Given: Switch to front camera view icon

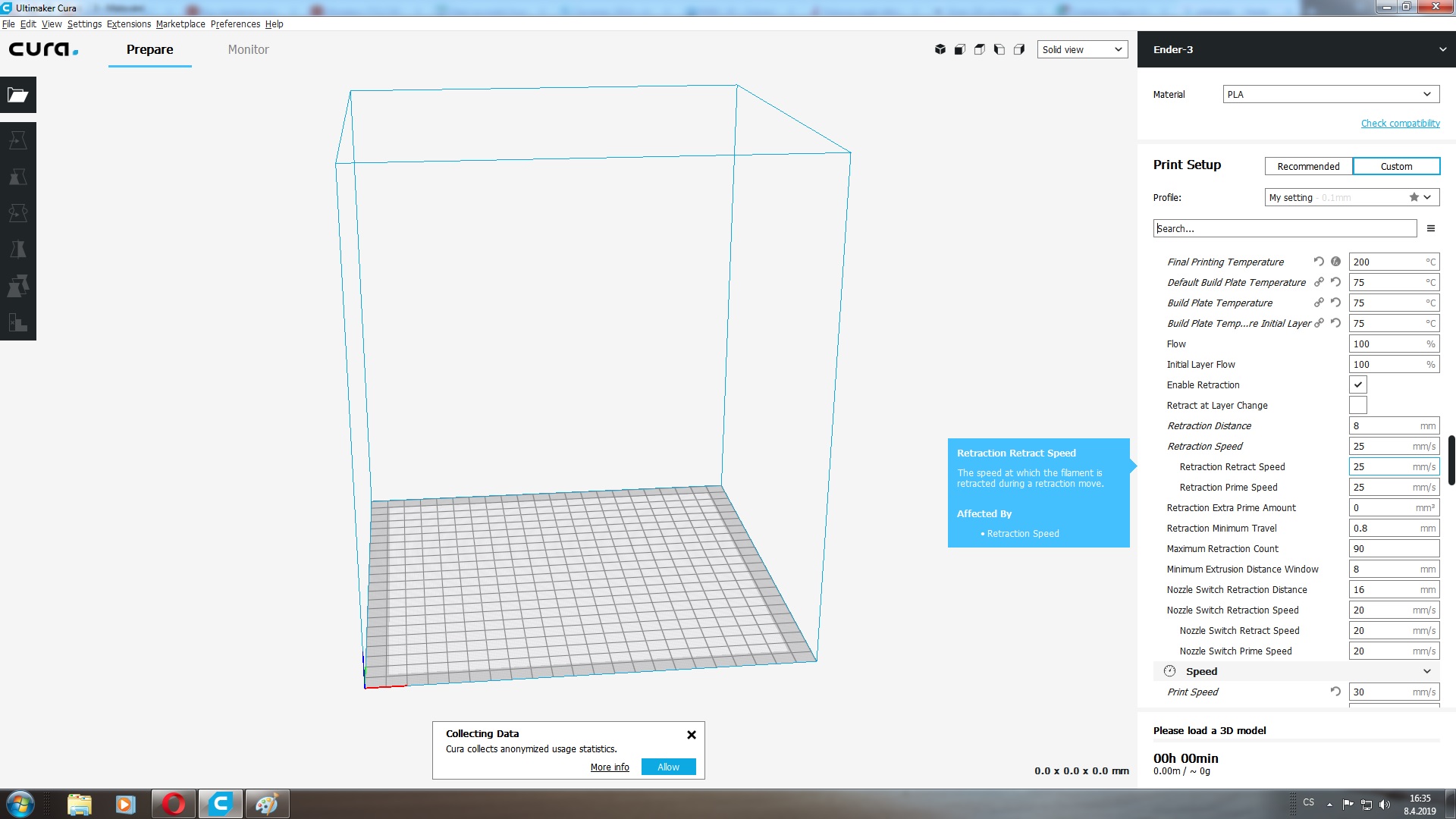Looking at the screenshot, I should click(960, 49).
